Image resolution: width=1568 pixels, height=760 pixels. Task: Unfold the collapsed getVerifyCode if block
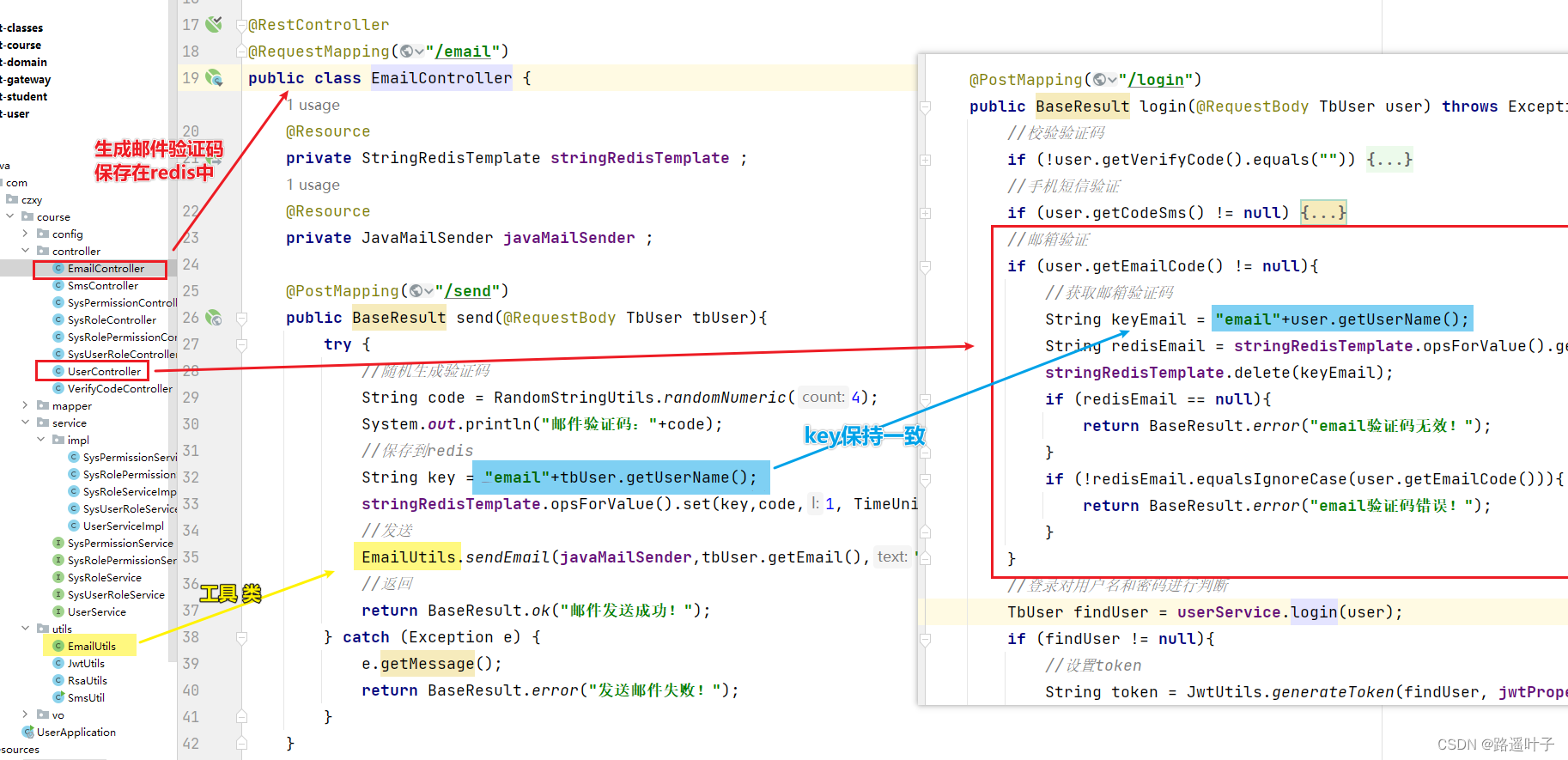coord(1389,160)
